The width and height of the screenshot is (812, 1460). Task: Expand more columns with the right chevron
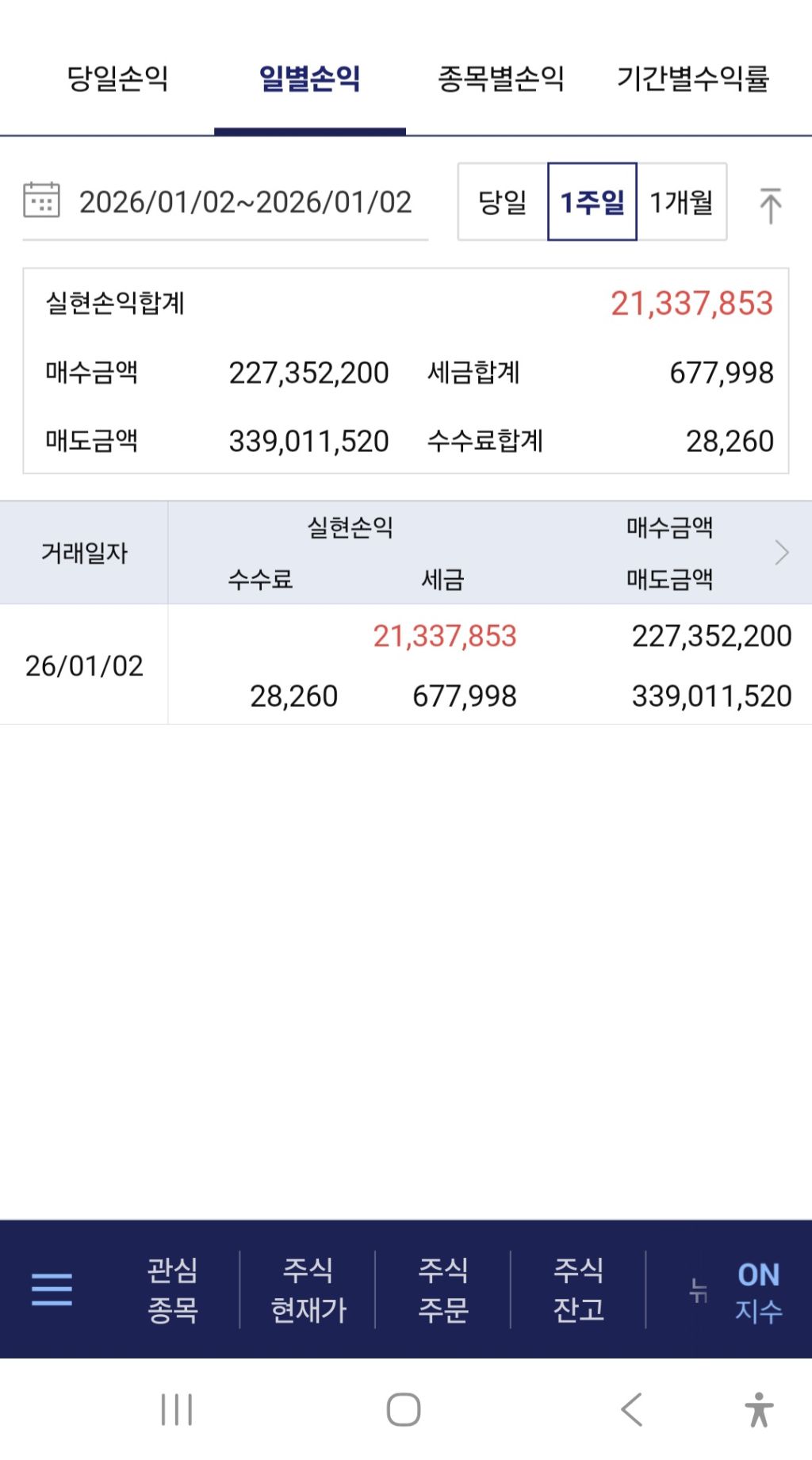(782, 553)
